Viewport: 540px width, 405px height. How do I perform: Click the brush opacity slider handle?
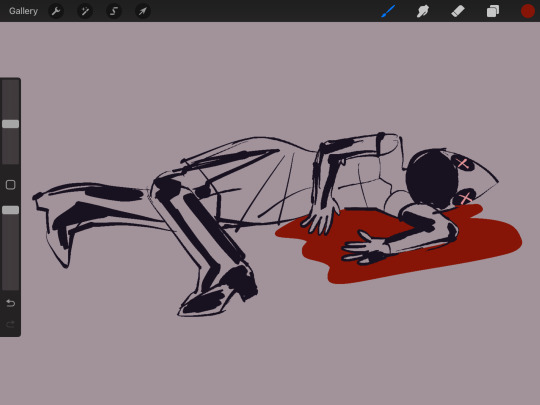pyautogui.click(x=10, y=210)
